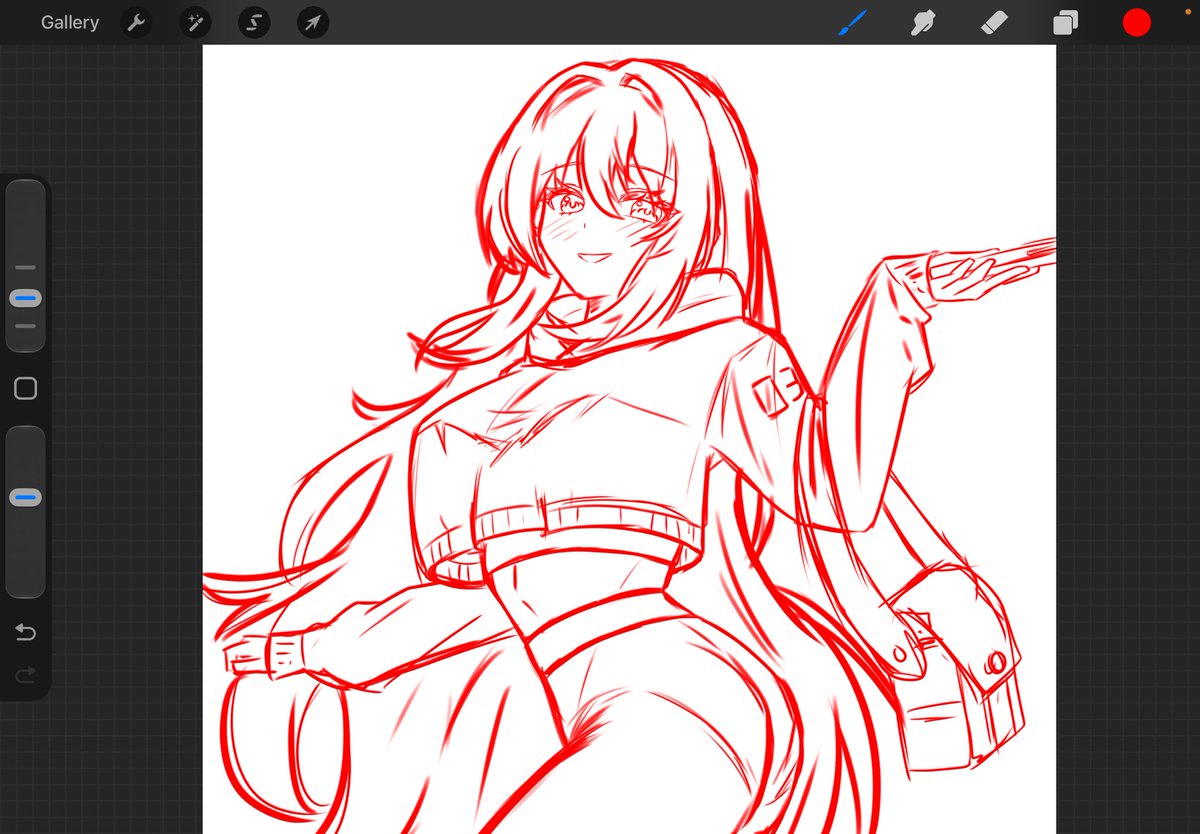
Task: Open the Layers panel
Action: [x=1066, y=22]
